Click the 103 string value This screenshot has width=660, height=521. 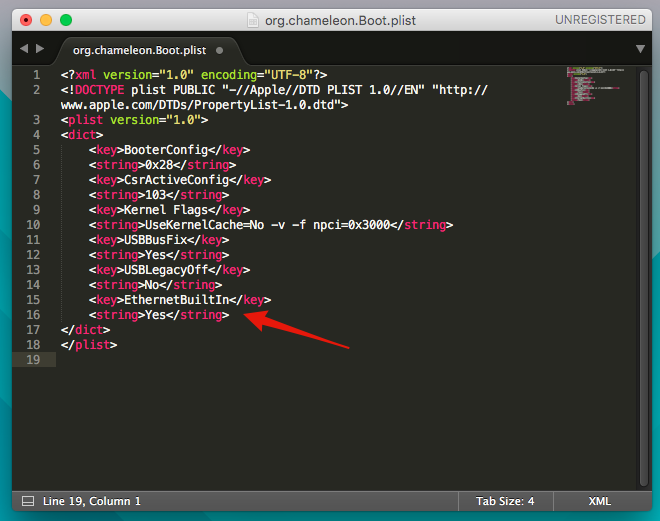pos(155,195)
